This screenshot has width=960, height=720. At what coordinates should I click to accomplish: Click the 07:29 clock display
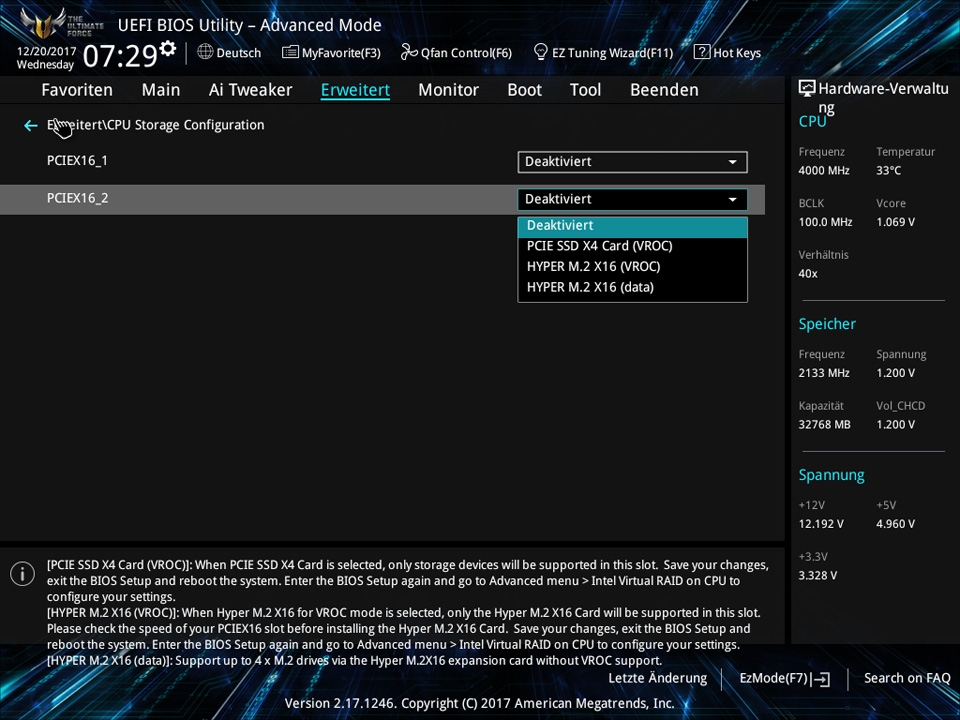[x=120, y=56]
